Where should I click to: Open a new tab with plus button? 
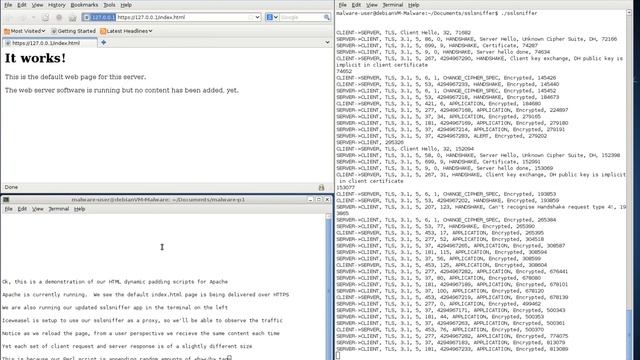(x=103, y=42)
